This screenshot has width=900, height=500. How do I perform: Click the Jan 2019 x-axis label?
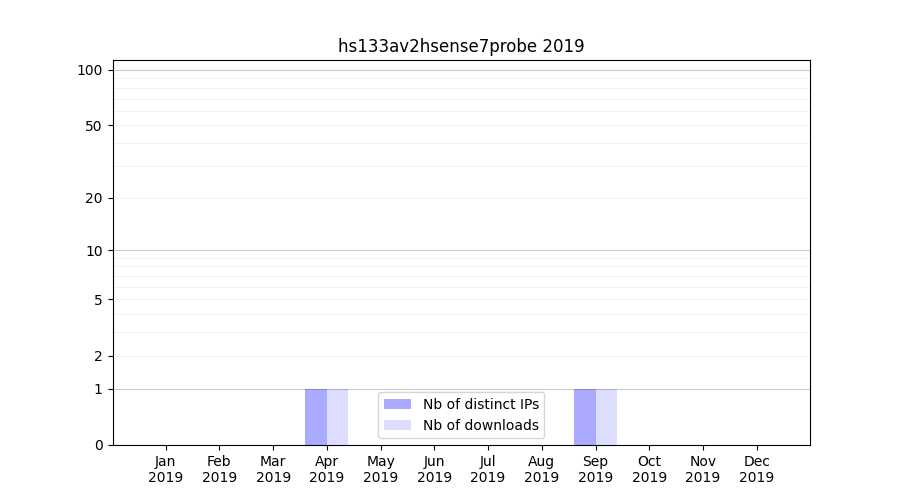[x=166, y=469]
